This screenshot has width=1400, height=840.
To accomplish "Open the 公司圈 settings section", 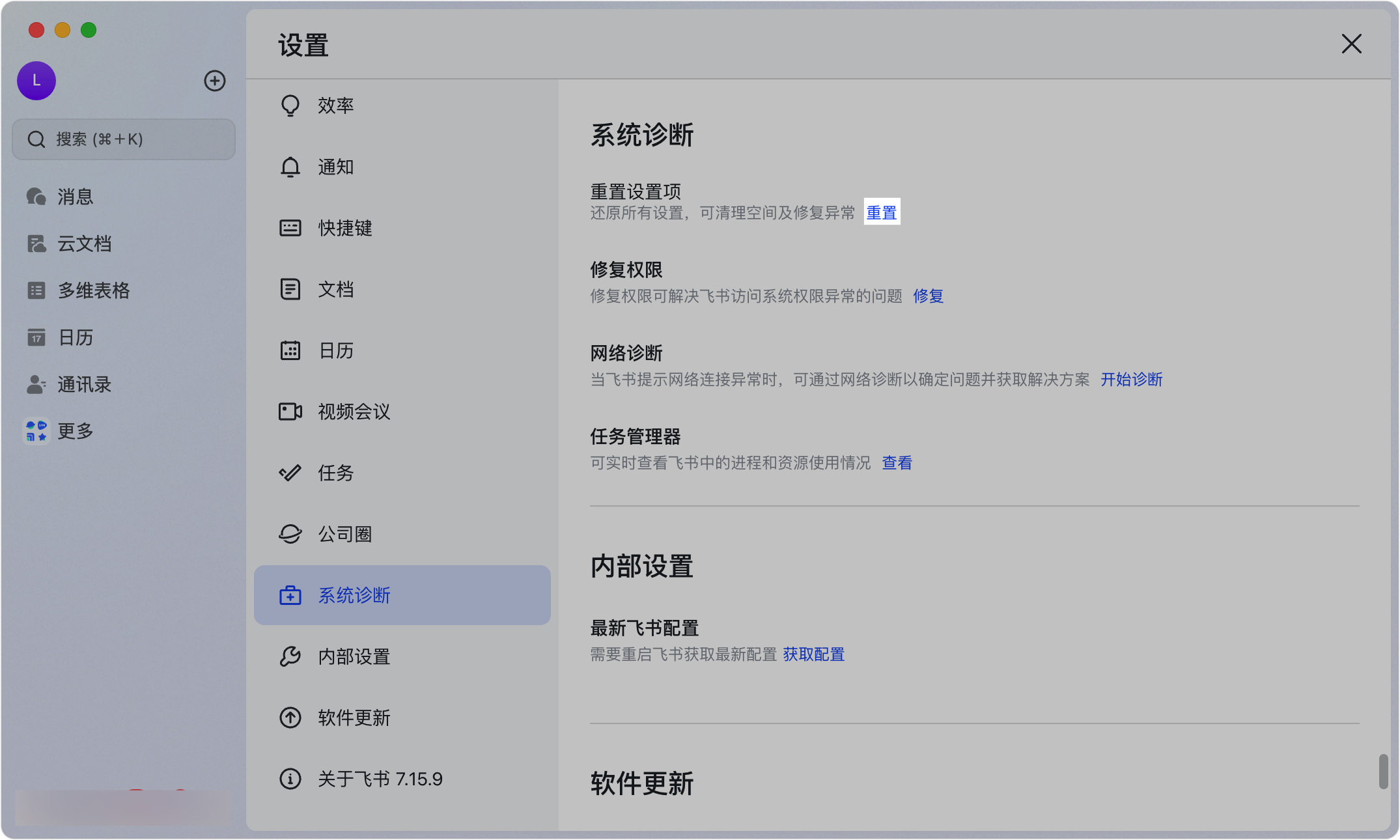I will click(x=346, y=533).
